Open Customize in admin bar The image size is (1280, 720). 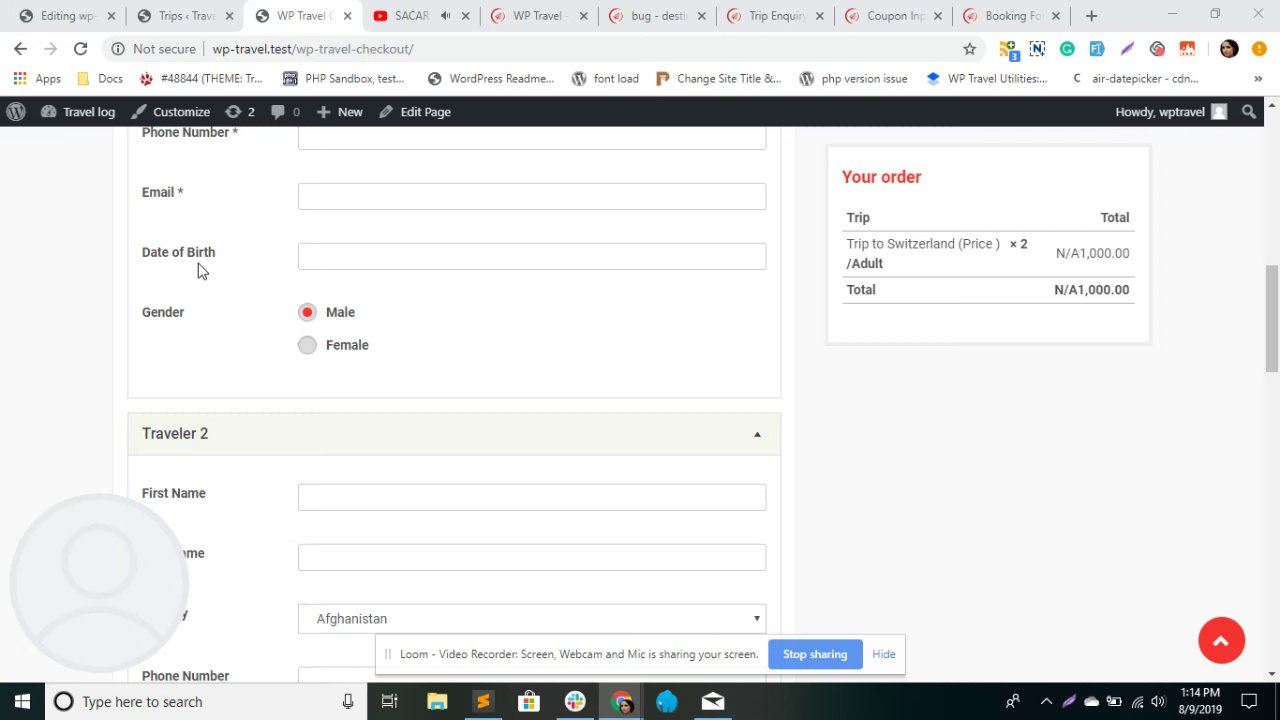[x=170, y=112]
